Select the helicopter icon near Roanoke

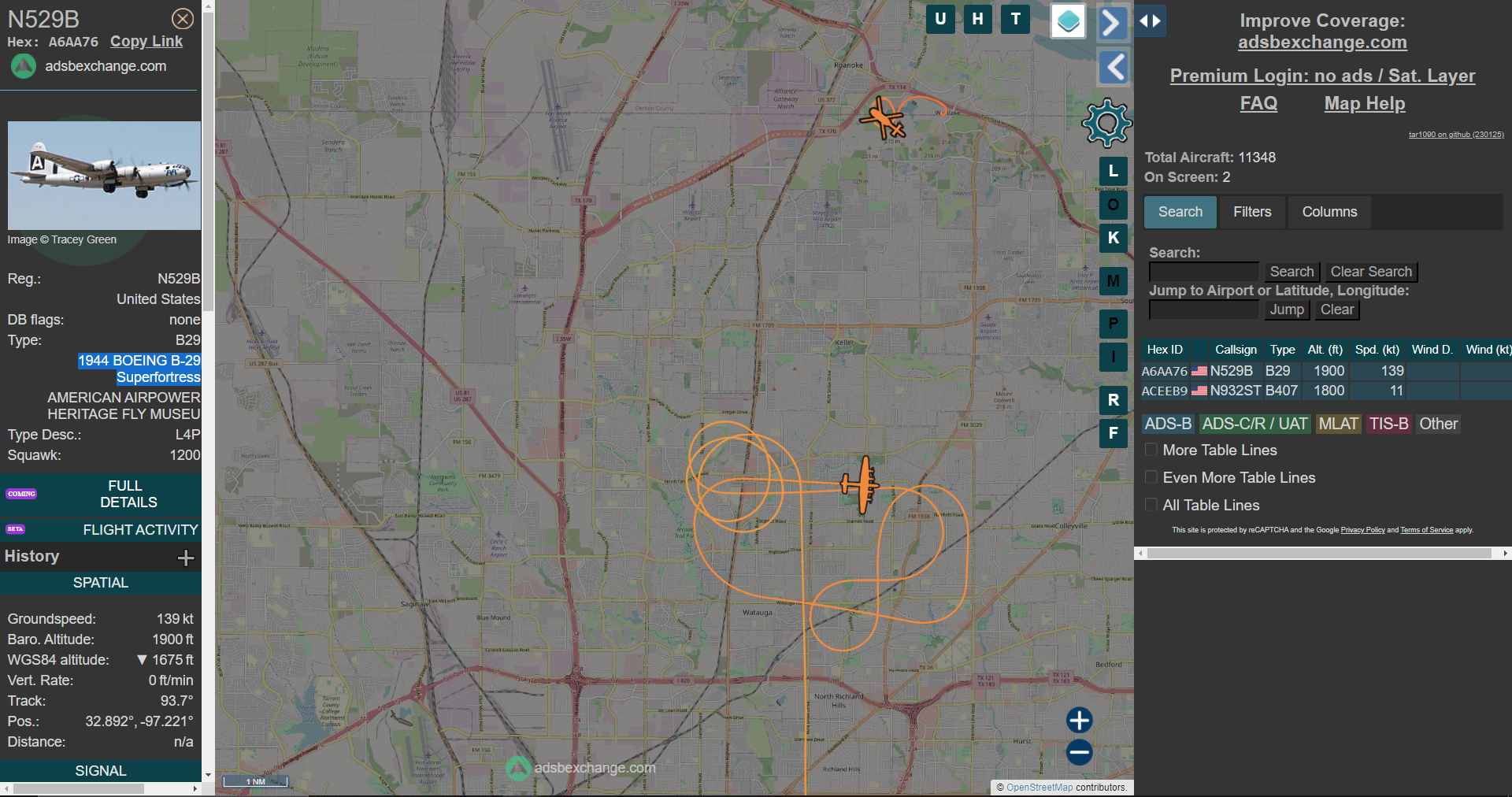884,119
